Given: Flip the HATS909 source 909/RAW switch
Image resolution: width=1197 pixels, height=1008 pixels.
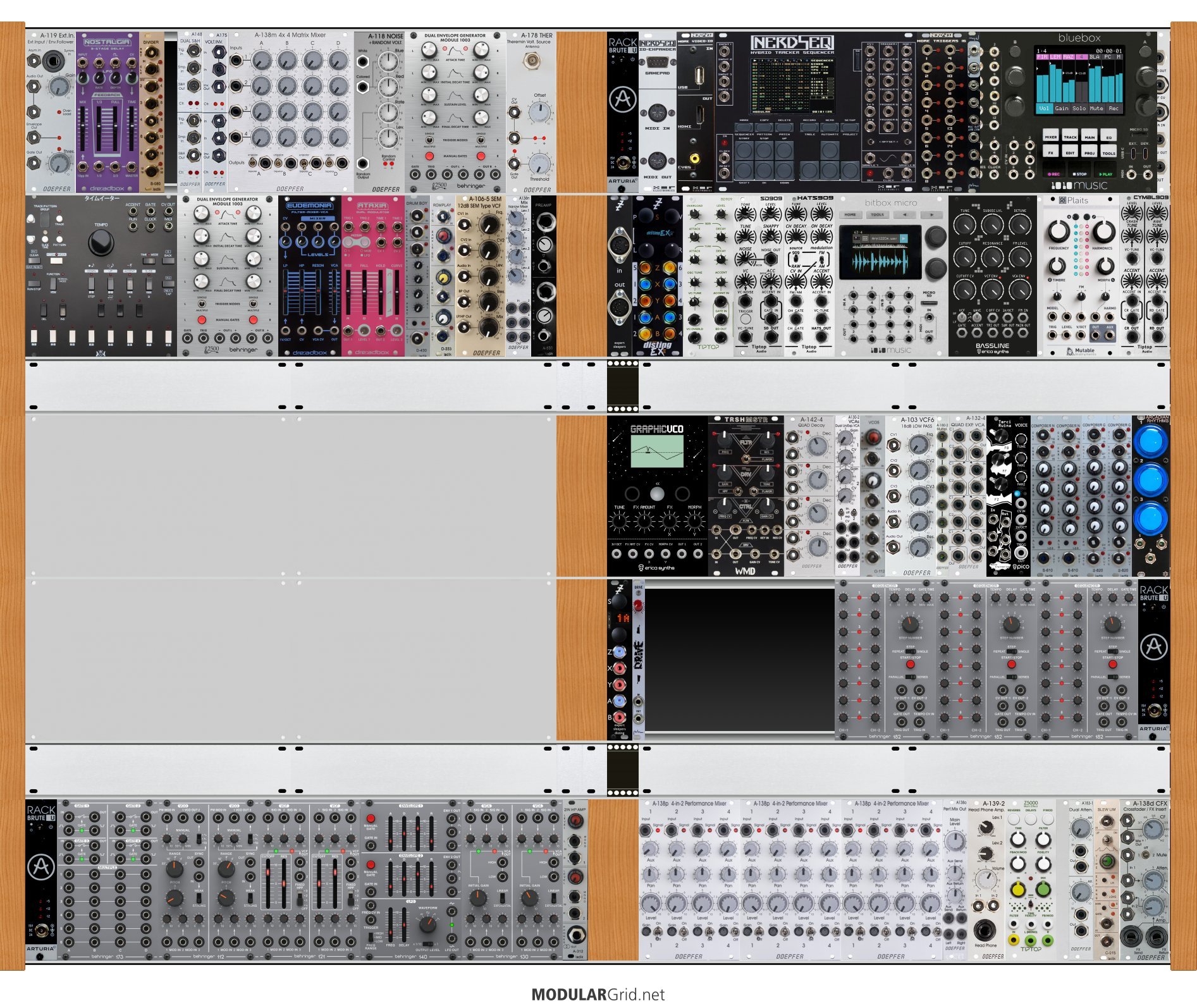Looking at the screenshot, I should coord(796,259).
